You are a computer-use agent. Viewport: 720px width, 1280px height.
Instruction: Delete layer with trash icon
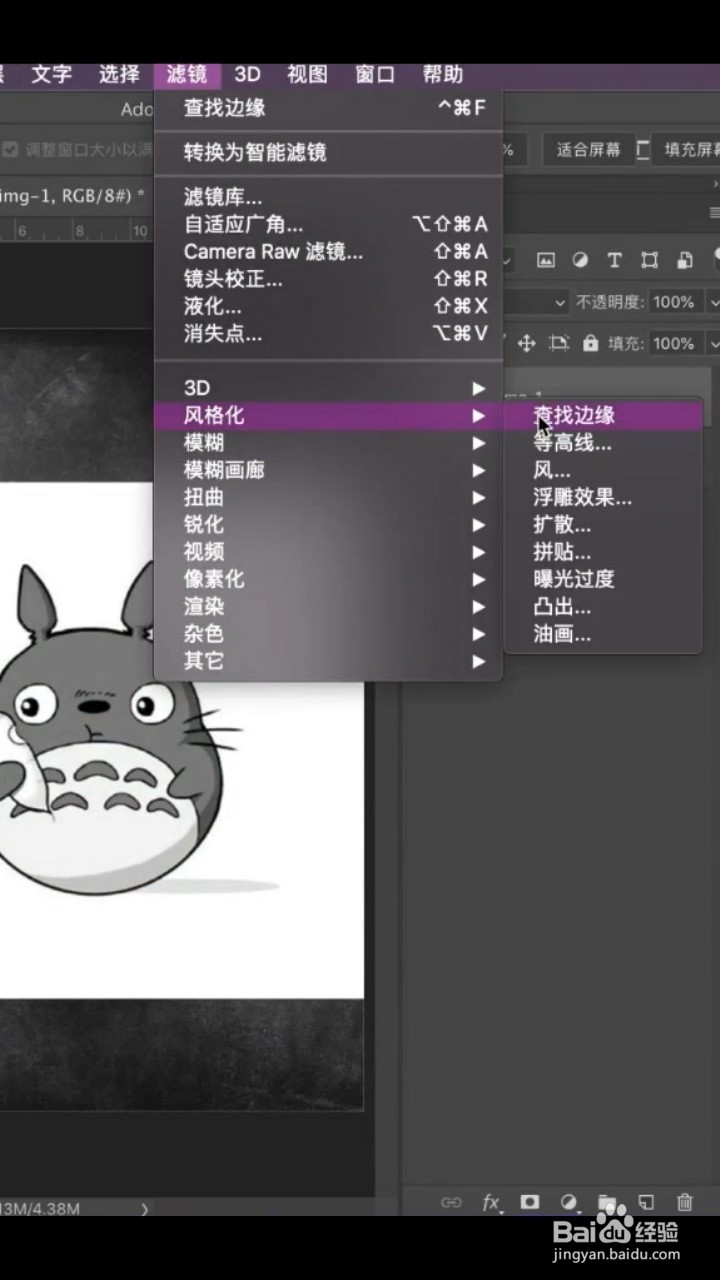coord(685,1203)
